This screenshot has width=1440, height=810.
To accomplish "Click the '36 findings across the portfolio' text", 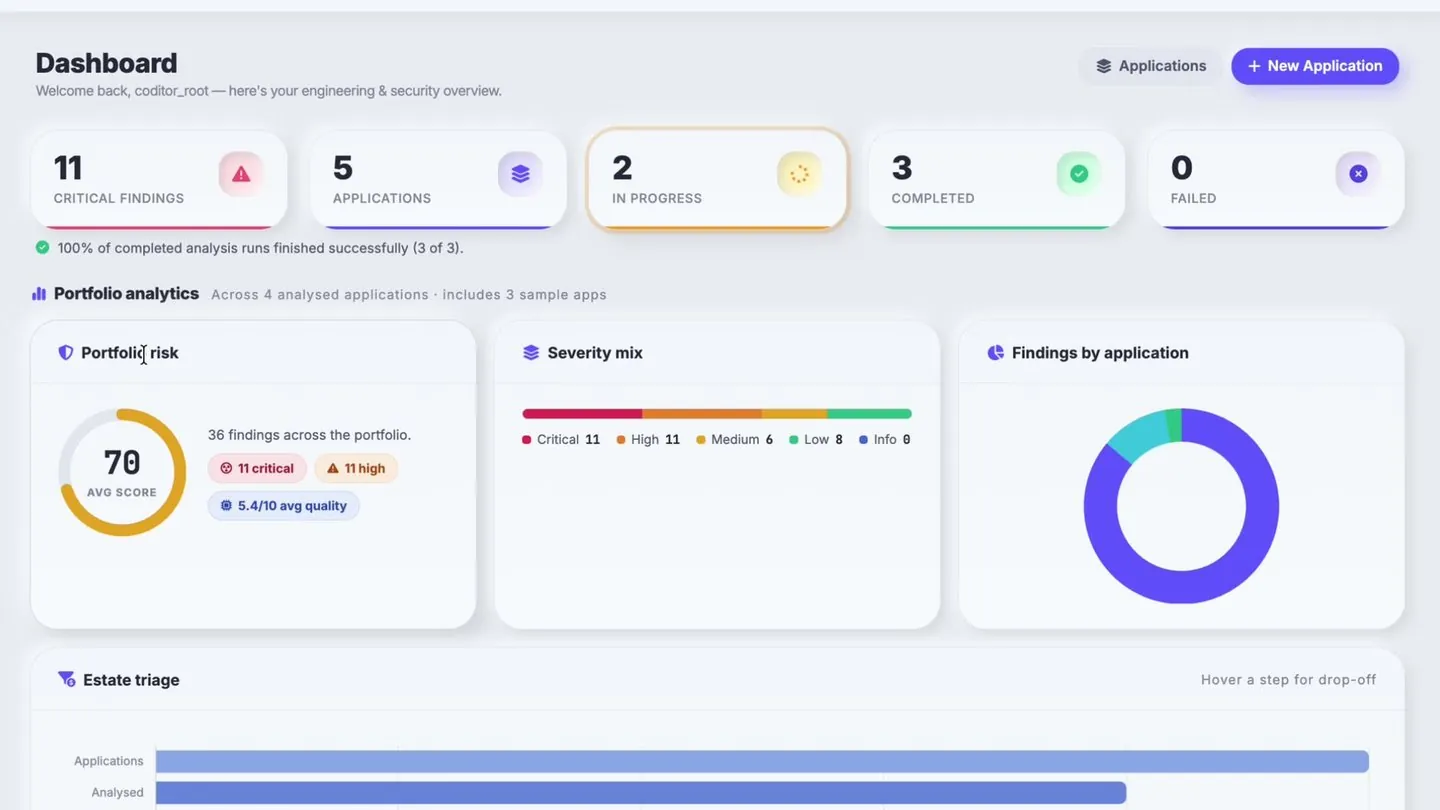I will [309, 435].
